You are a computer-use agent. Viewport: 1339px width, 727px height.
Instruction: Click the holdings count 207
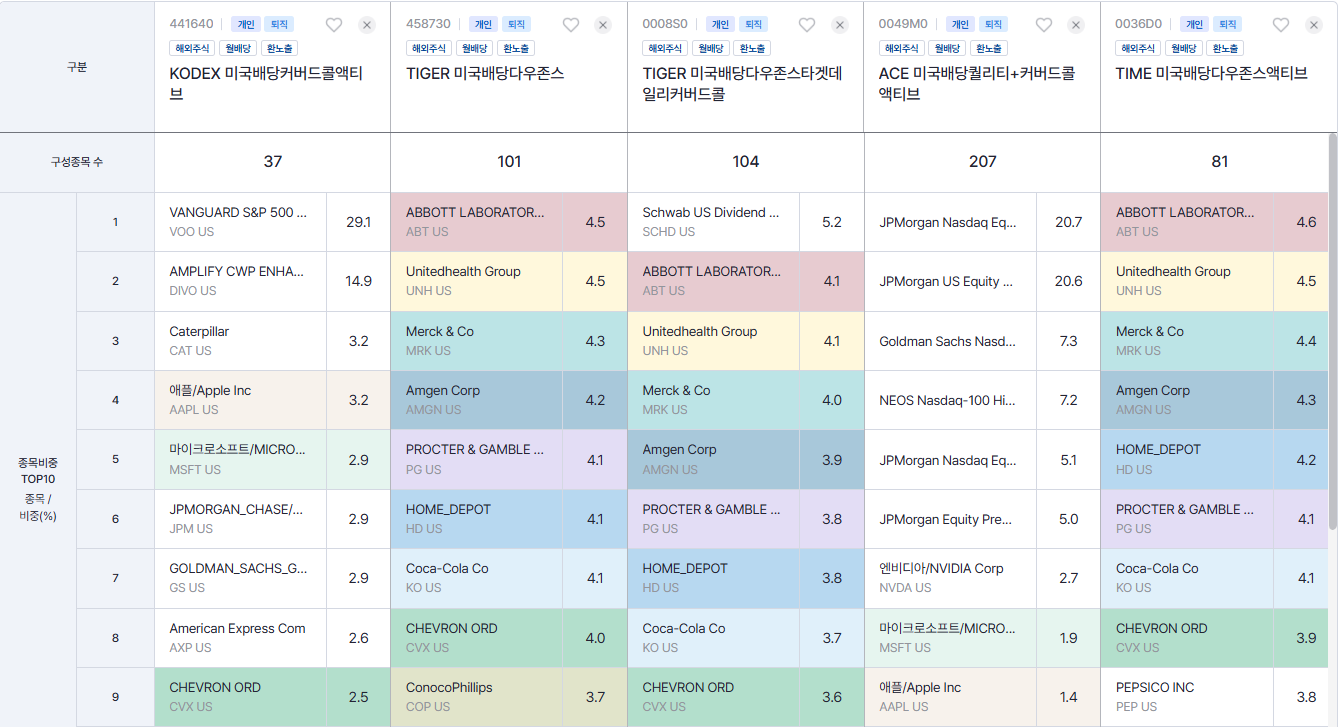tap(982, 162)
